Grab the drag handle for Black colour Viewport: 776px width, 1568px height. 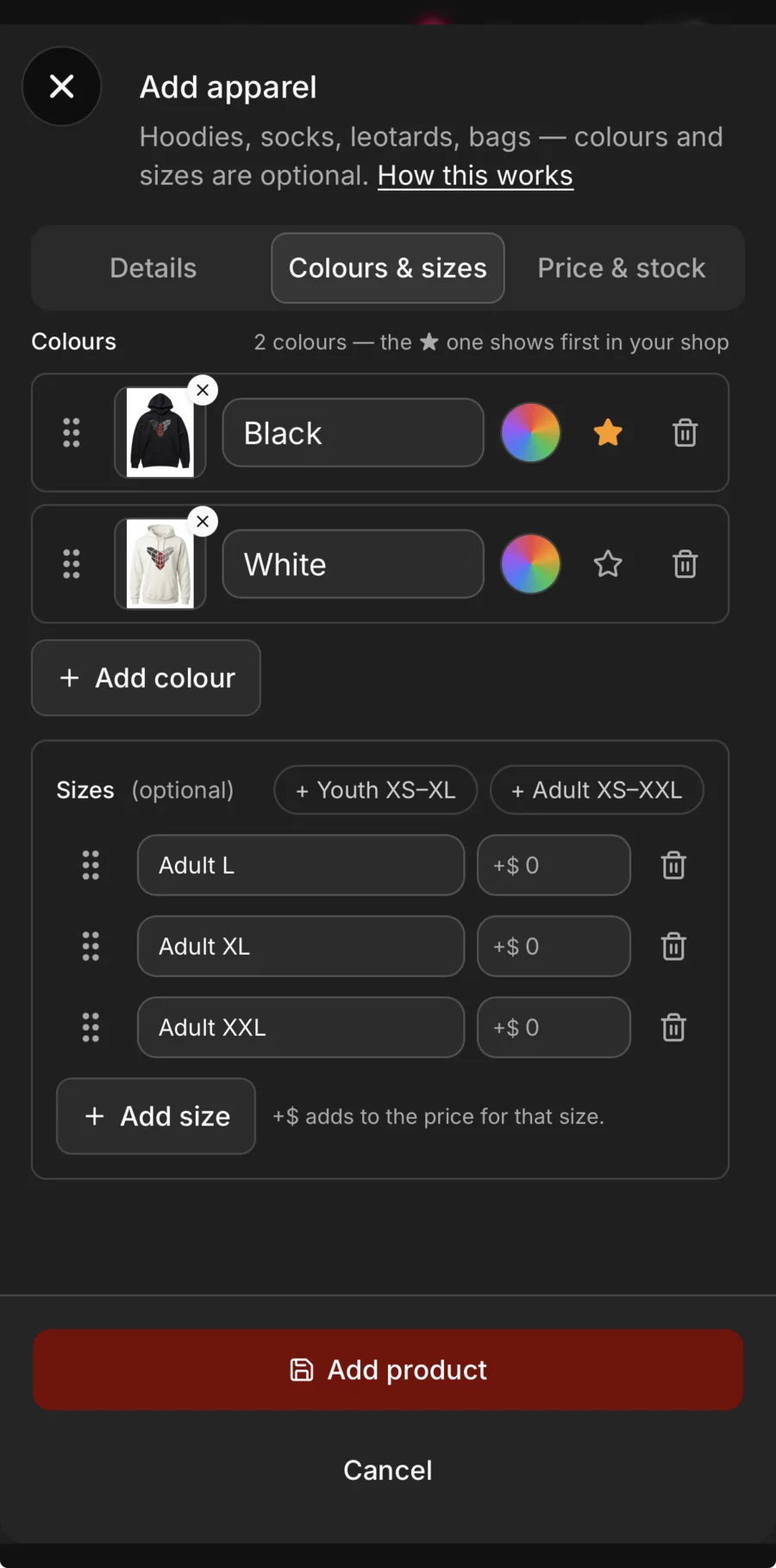[x=72, y=433]
